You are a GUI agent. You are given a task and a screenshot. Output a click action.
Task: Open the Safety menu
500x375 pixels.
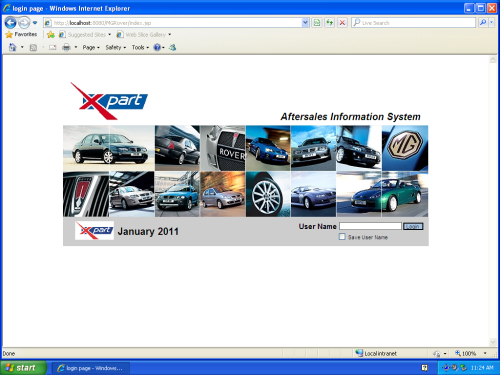116,48
